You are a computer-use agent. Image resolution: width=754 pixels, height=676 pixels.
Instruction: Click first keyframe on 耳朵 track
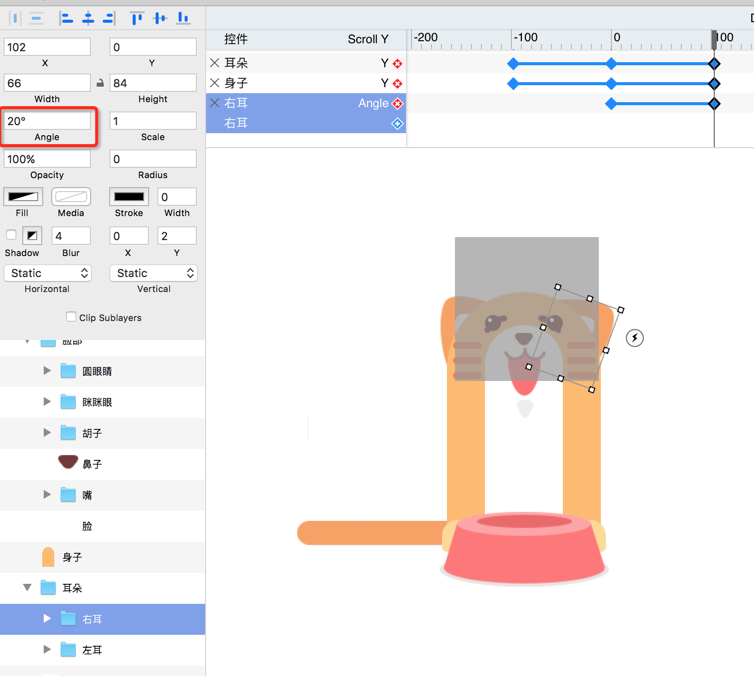coord(513,63)
